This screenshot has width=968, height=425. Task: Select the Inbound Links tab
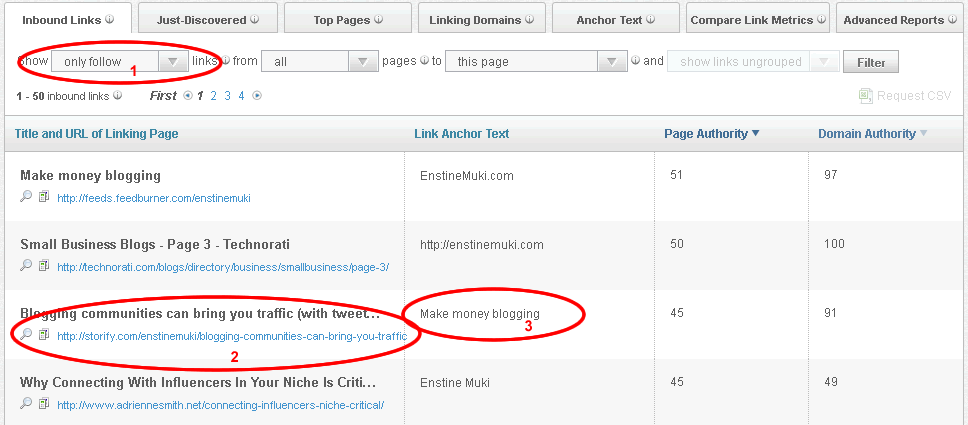68,19
